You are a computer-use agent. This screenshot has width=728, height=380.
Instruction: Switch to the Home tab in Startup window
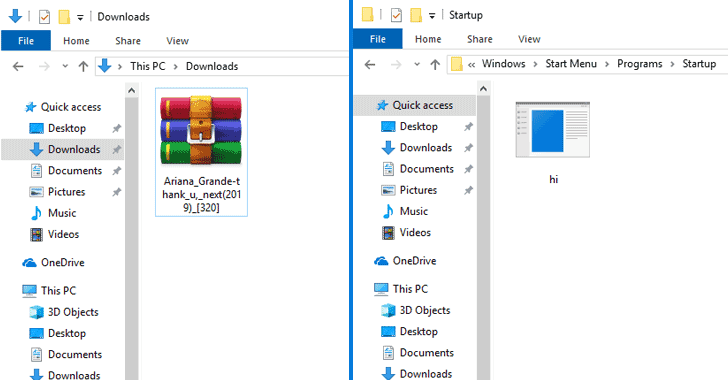[428, 39]
